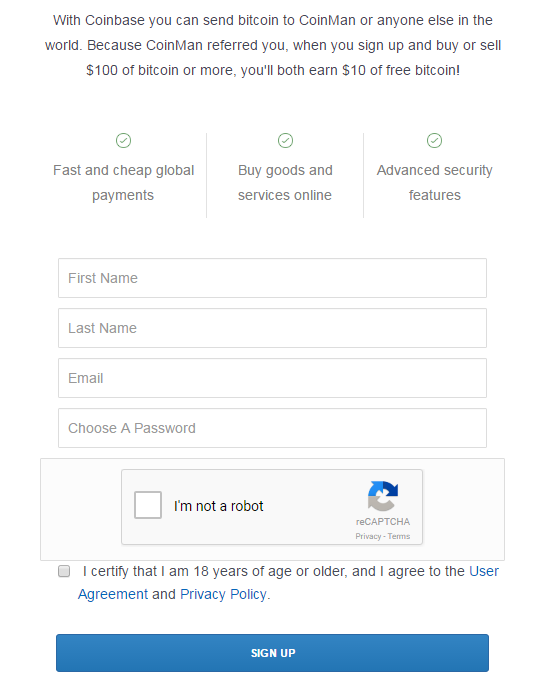
Task: Focus the First Name field
Action: click(273, 278)
